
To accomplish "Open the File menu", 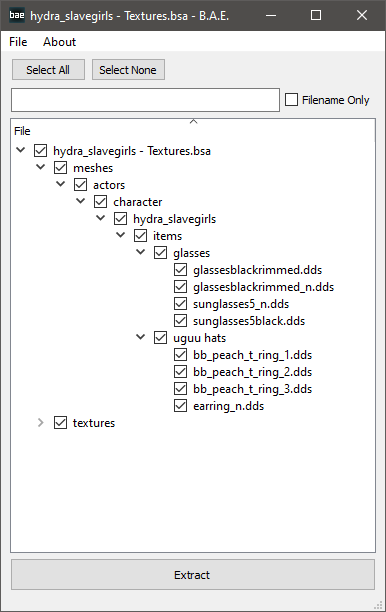I will [18, 42].
